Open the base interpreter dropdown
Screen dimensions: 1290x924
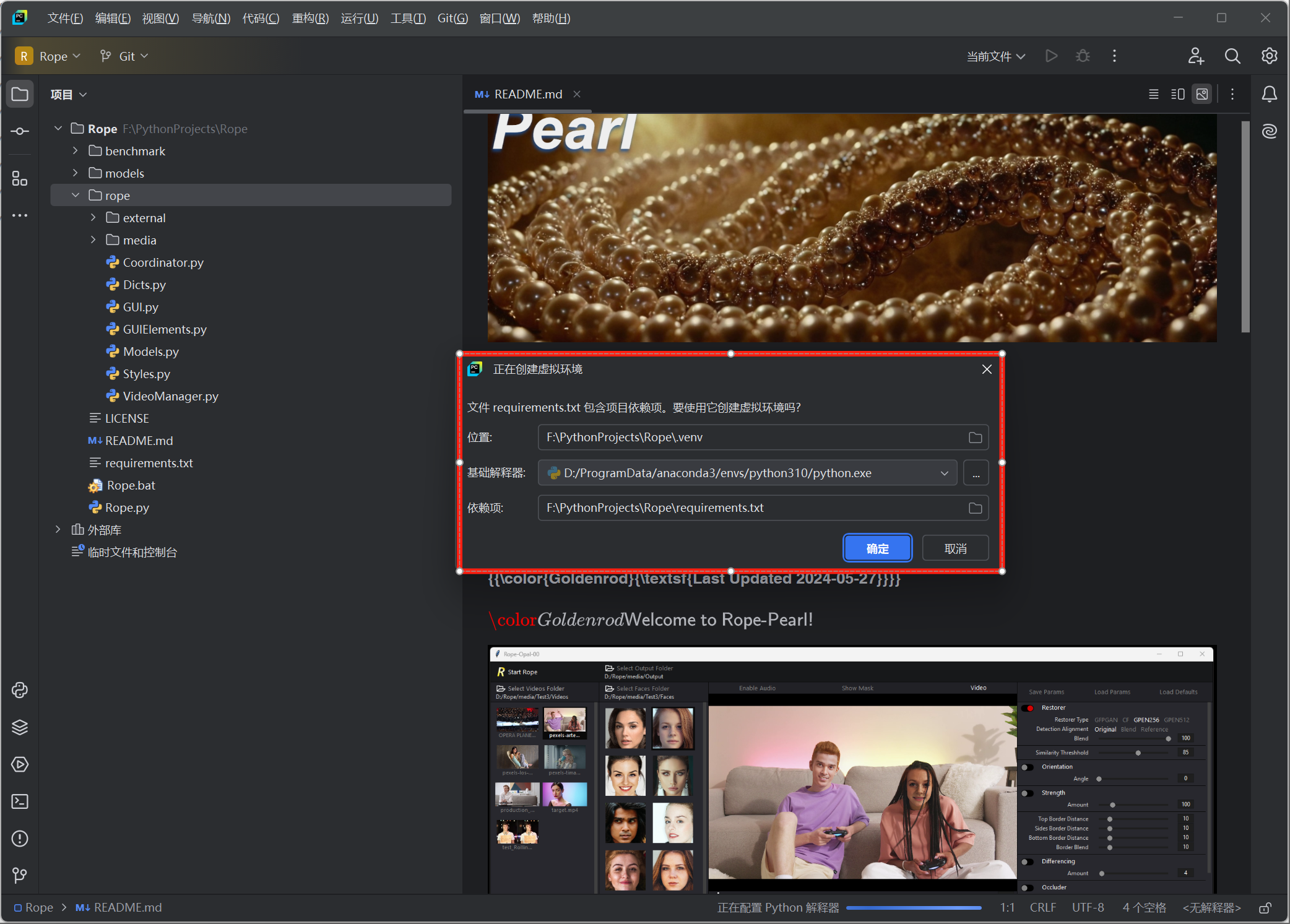coord(944,473)
